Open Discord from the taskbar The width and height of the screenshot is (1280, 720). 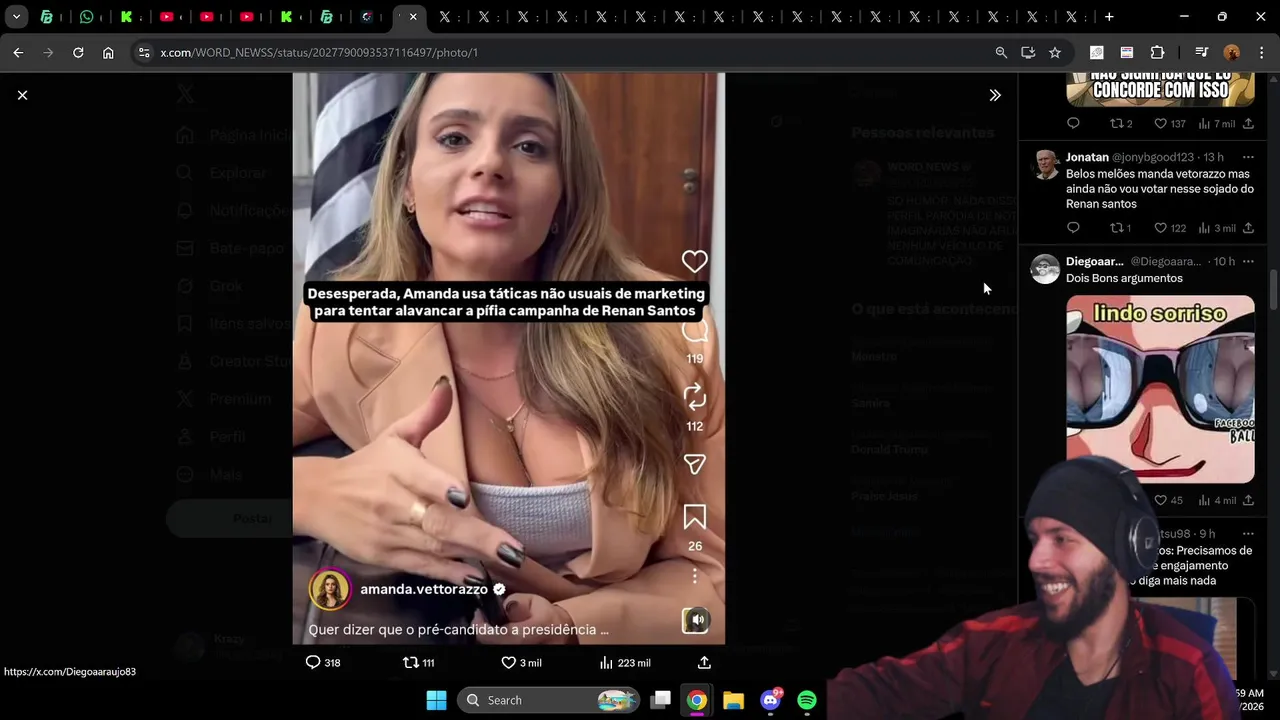click(x=770, y=700)
